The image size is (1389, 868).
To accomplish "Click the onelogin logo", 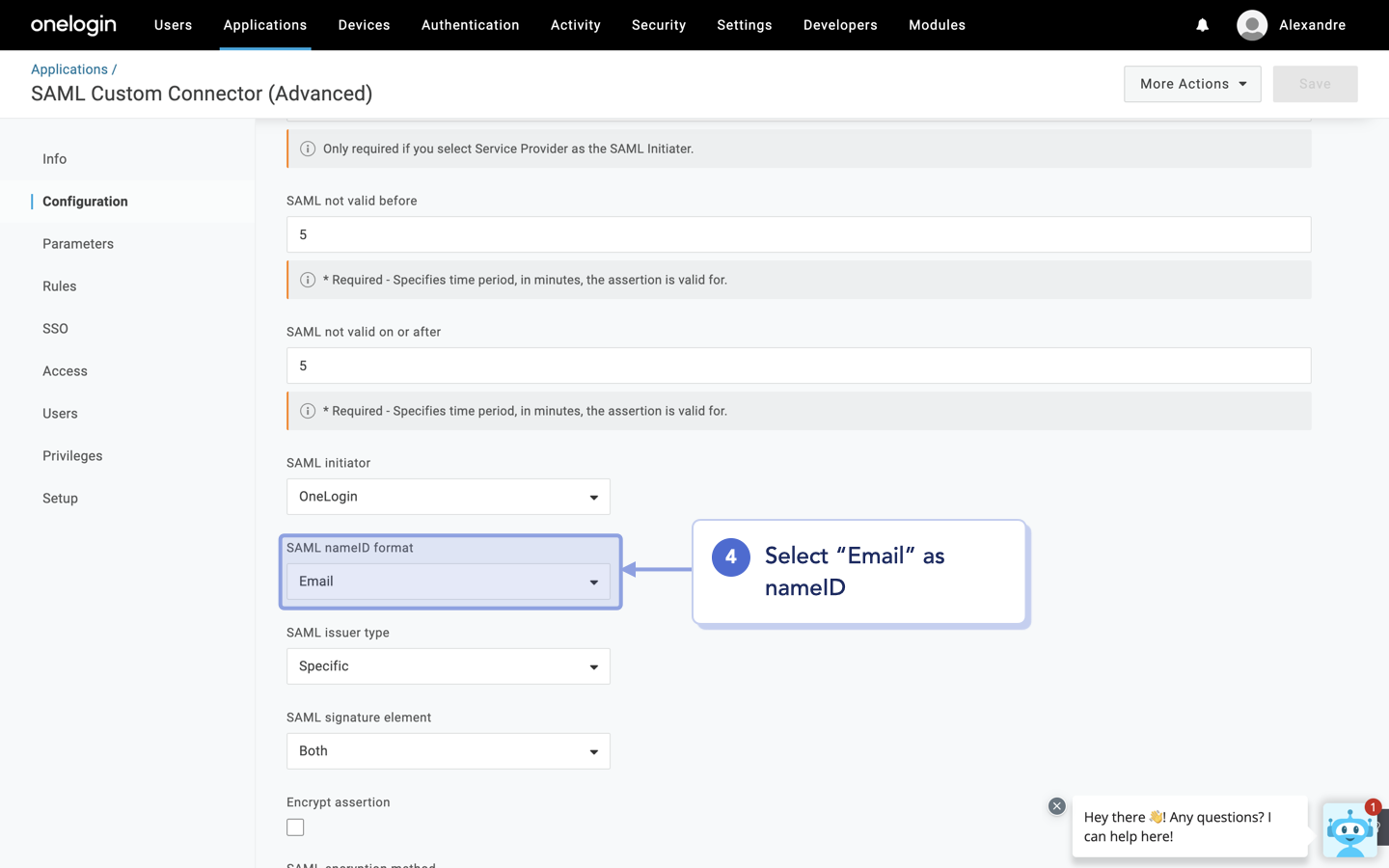I will tap(73, 24).
